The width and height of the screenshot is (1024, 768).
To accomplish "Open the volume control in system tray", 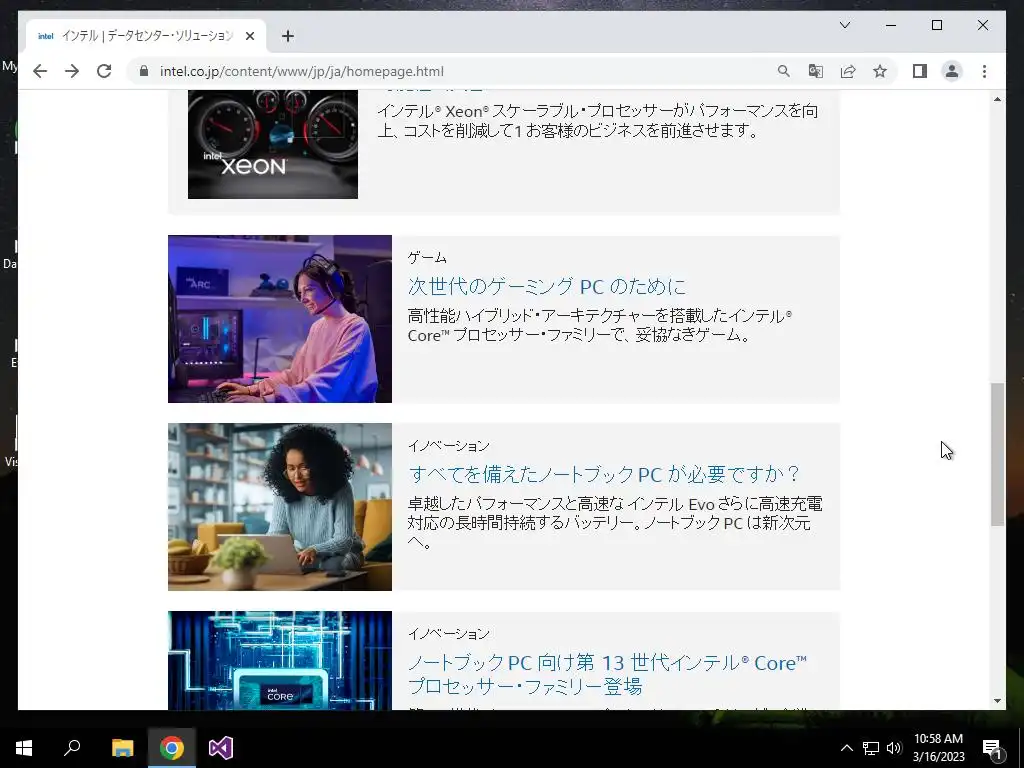I will (894, 748).
